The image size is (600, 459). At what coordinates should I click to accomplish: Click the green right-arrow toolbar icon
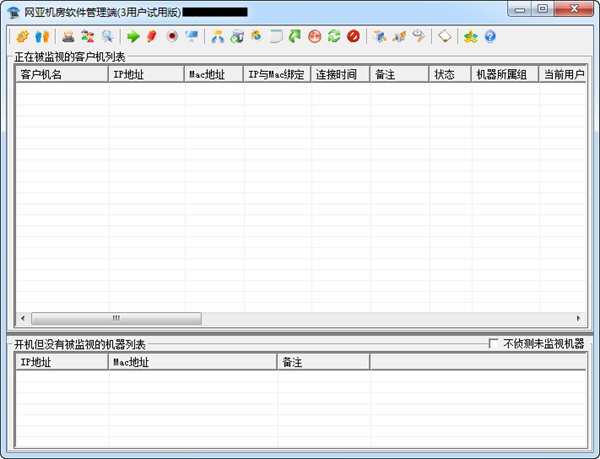click(133, 37)
